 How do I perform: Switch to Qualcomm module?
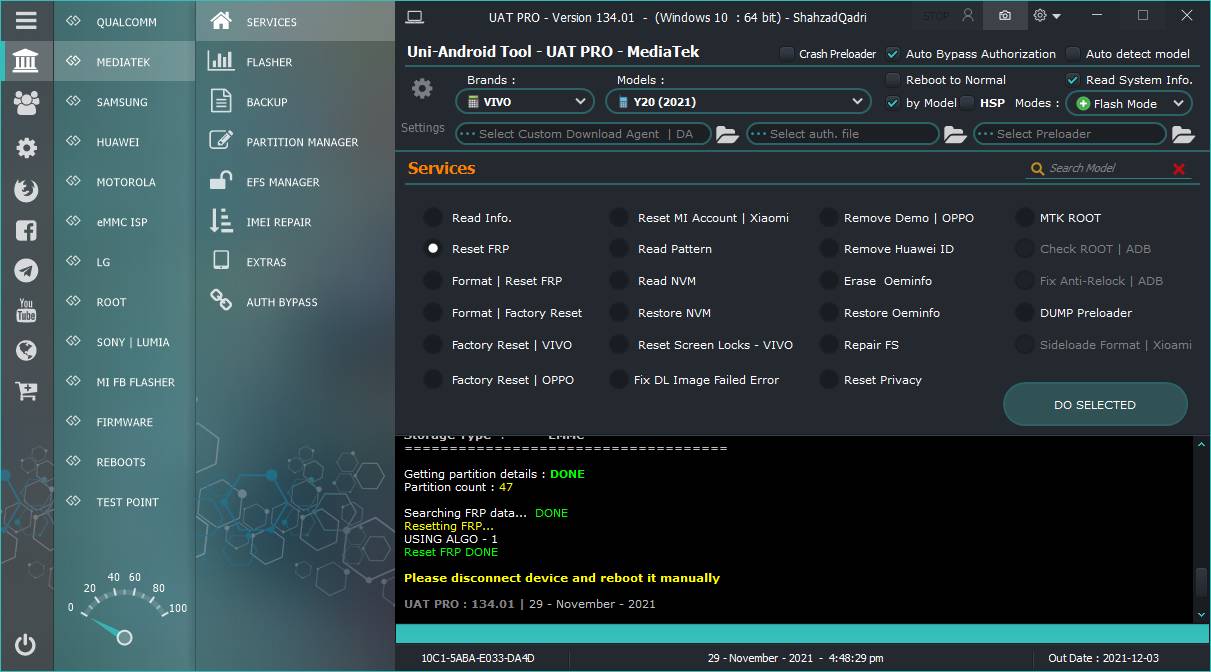tap(124, 21)
